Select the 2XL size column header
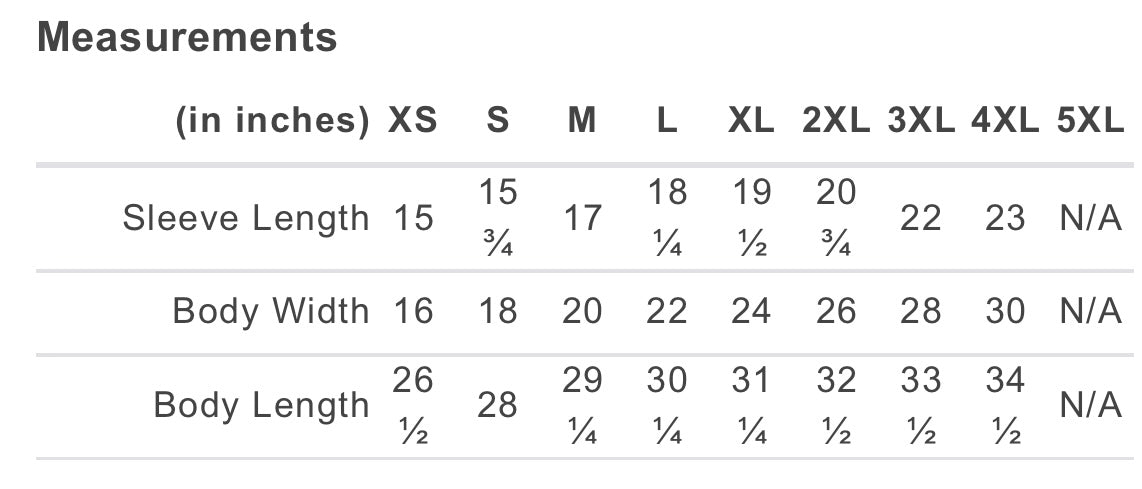The height and width of the screenshot is (489, 1142). (836, 120)
